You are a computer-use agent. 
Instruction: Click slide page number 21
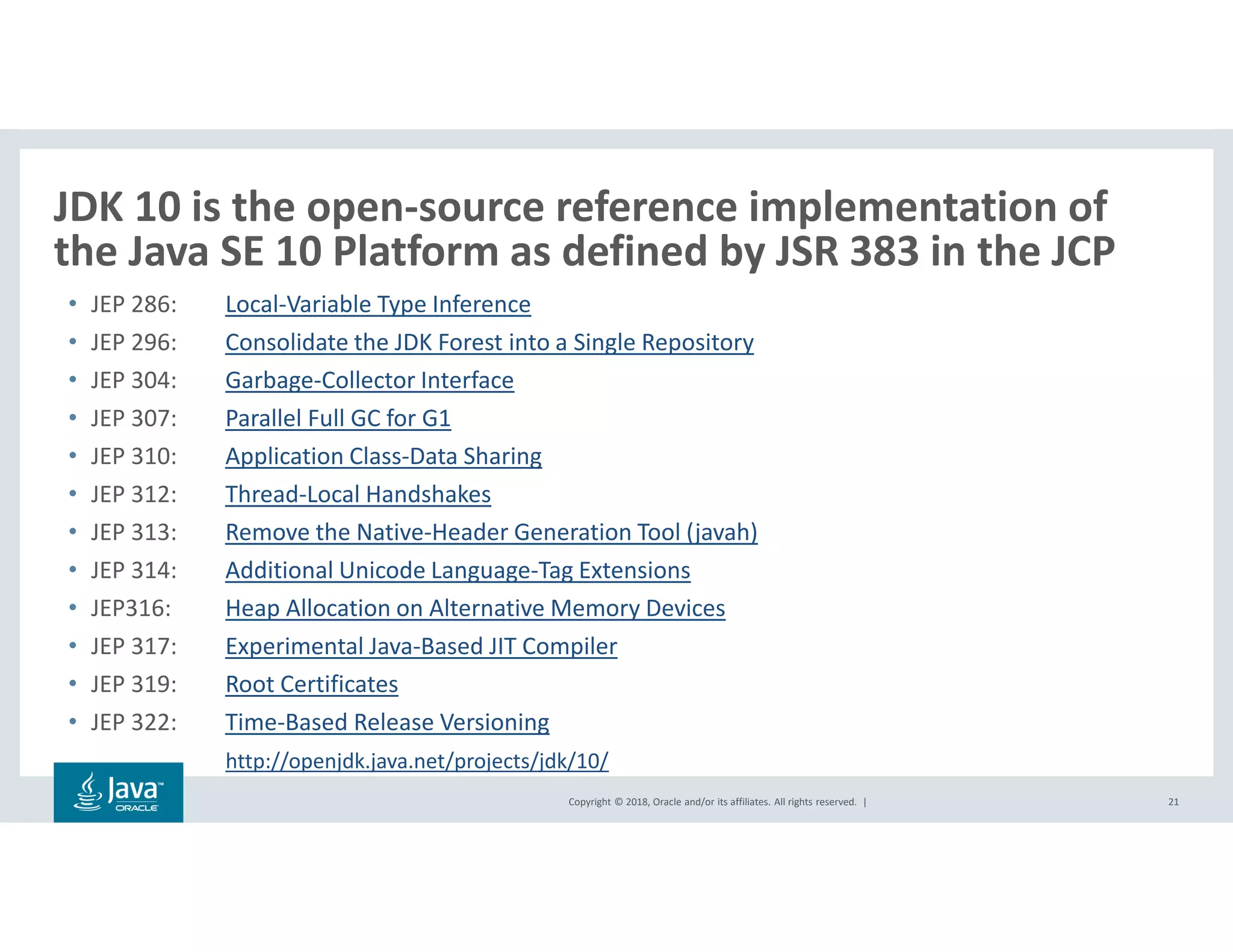tap(1173, 802)
